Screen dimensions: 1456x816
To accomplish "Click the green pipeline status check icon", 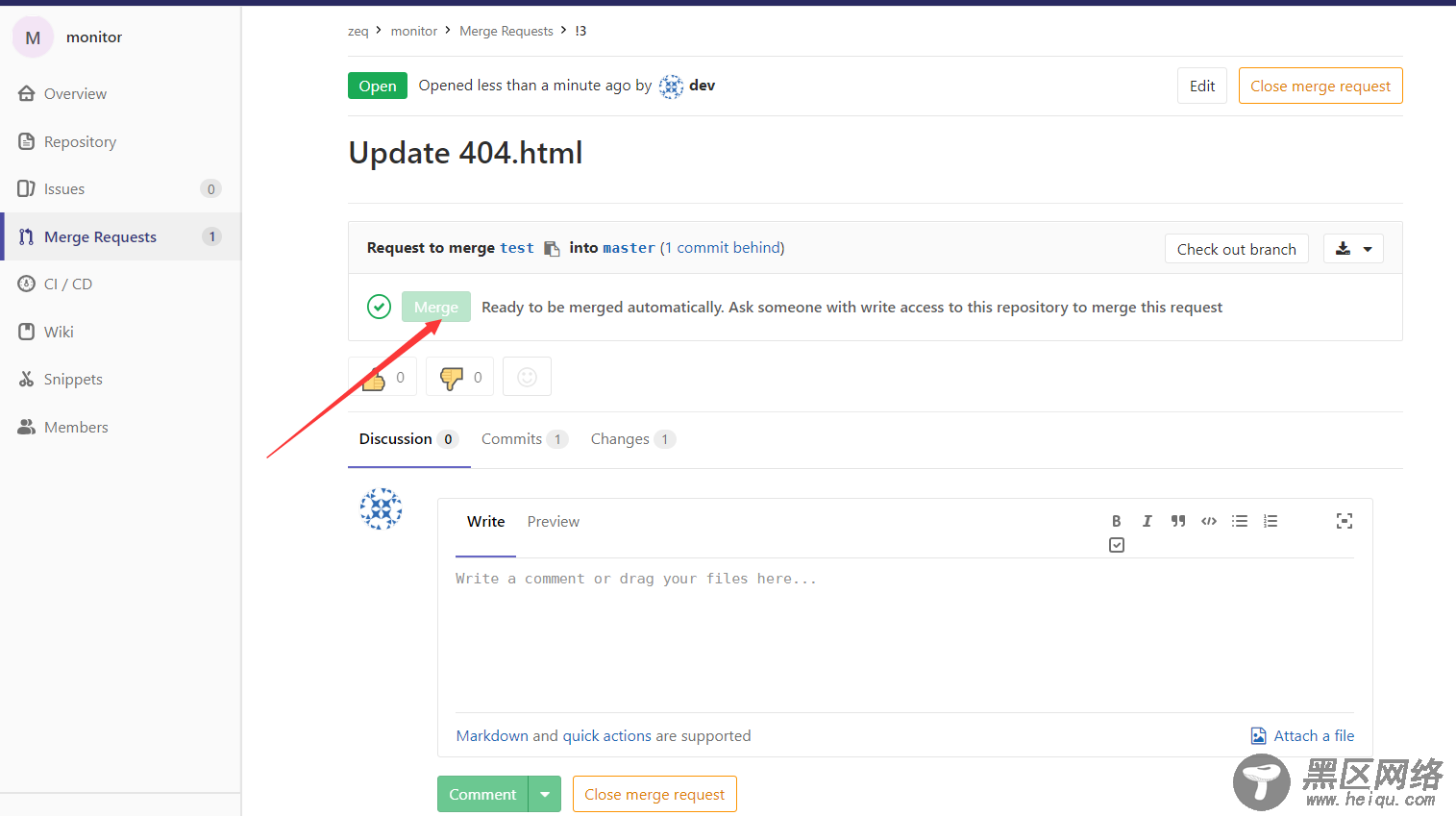I will 379,307.
